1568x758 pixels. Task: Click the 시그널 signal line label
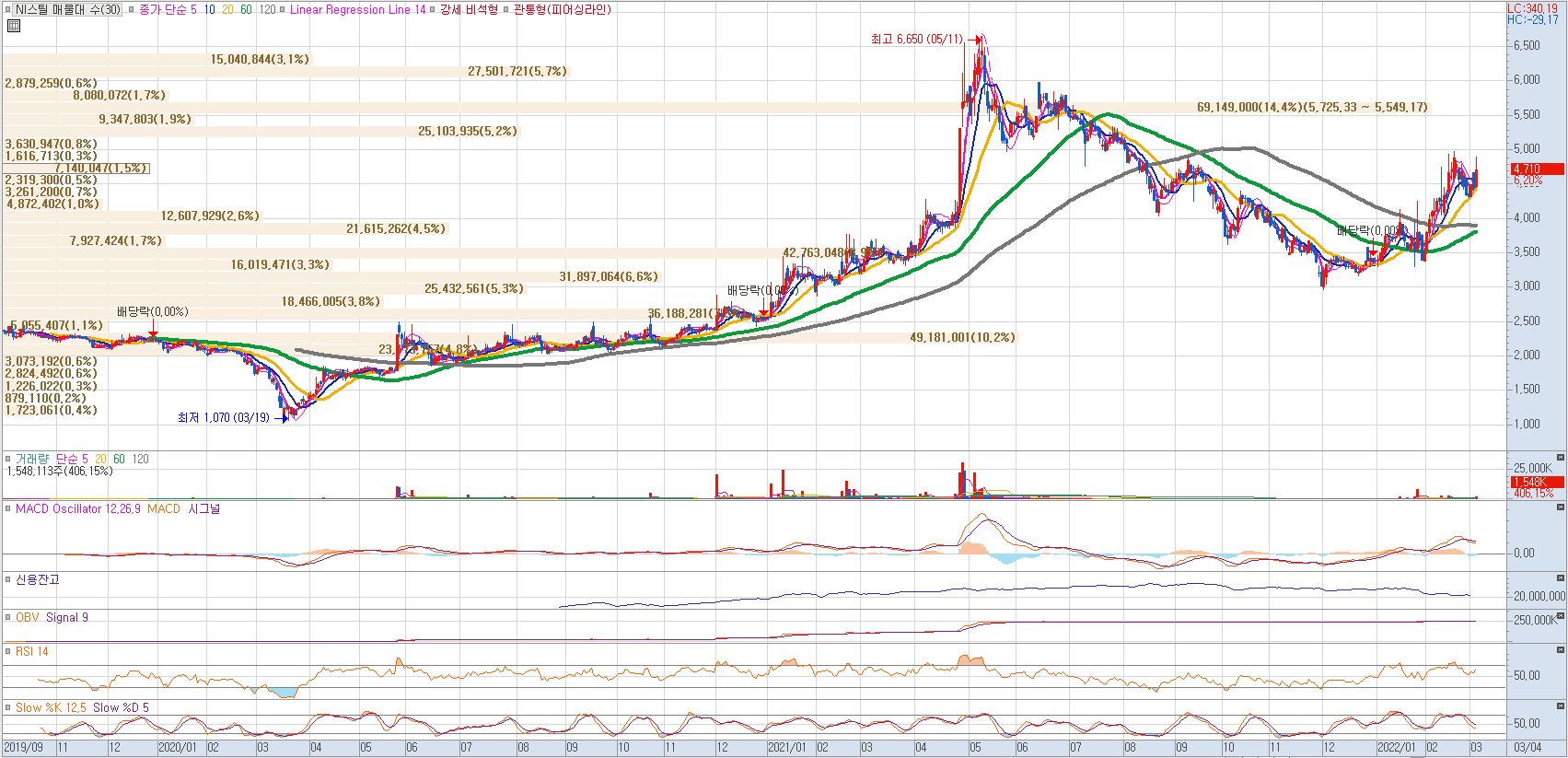[203, 508]
